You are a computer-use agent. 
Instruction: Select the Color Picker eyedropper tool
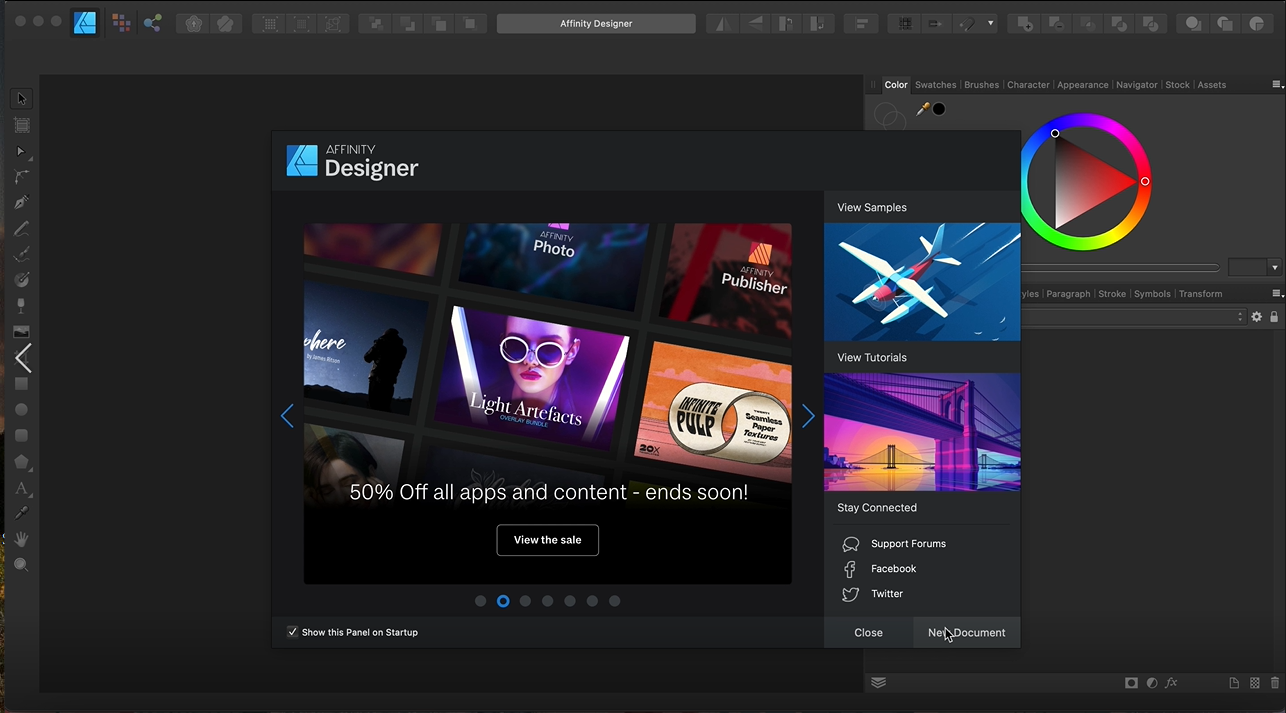click(21, 513)
